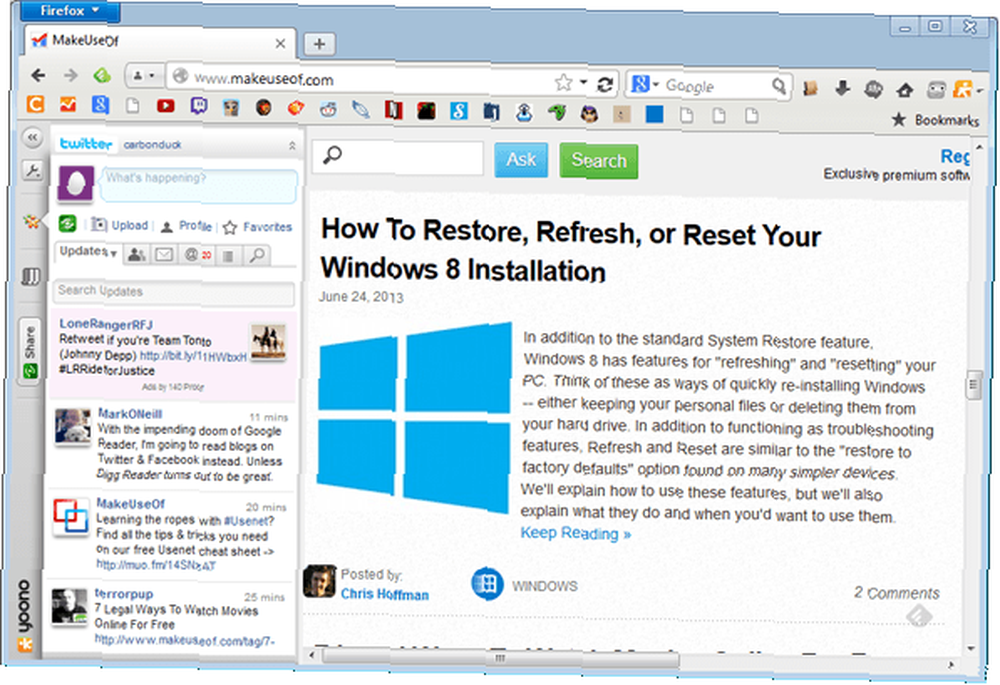This screenshot has height=685, width=1000.
Task: Follow the muo.fm link in MakeUseOf tweet
Action: (156, 565)
